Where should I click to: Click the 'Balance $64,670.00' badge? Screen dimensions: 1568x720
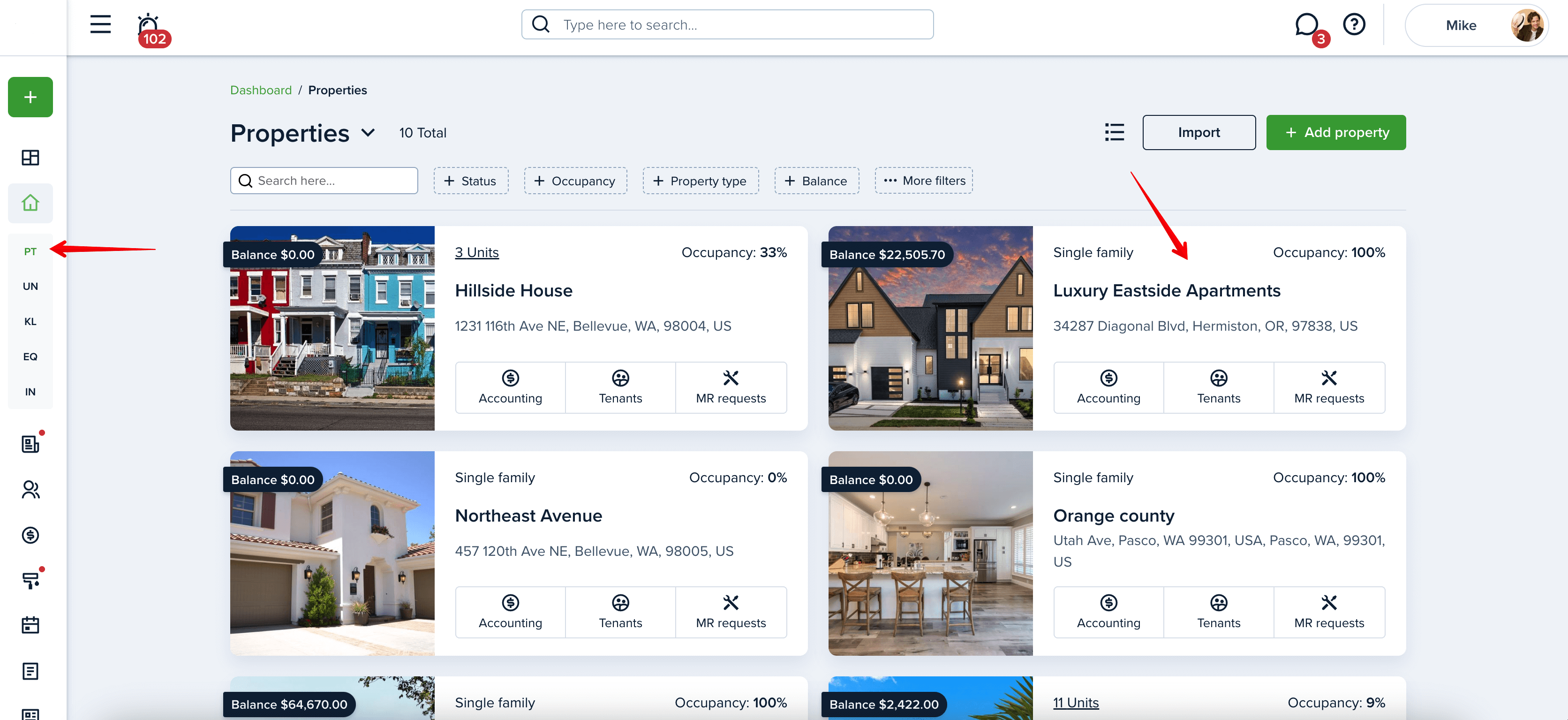click(x=289, y=705)
